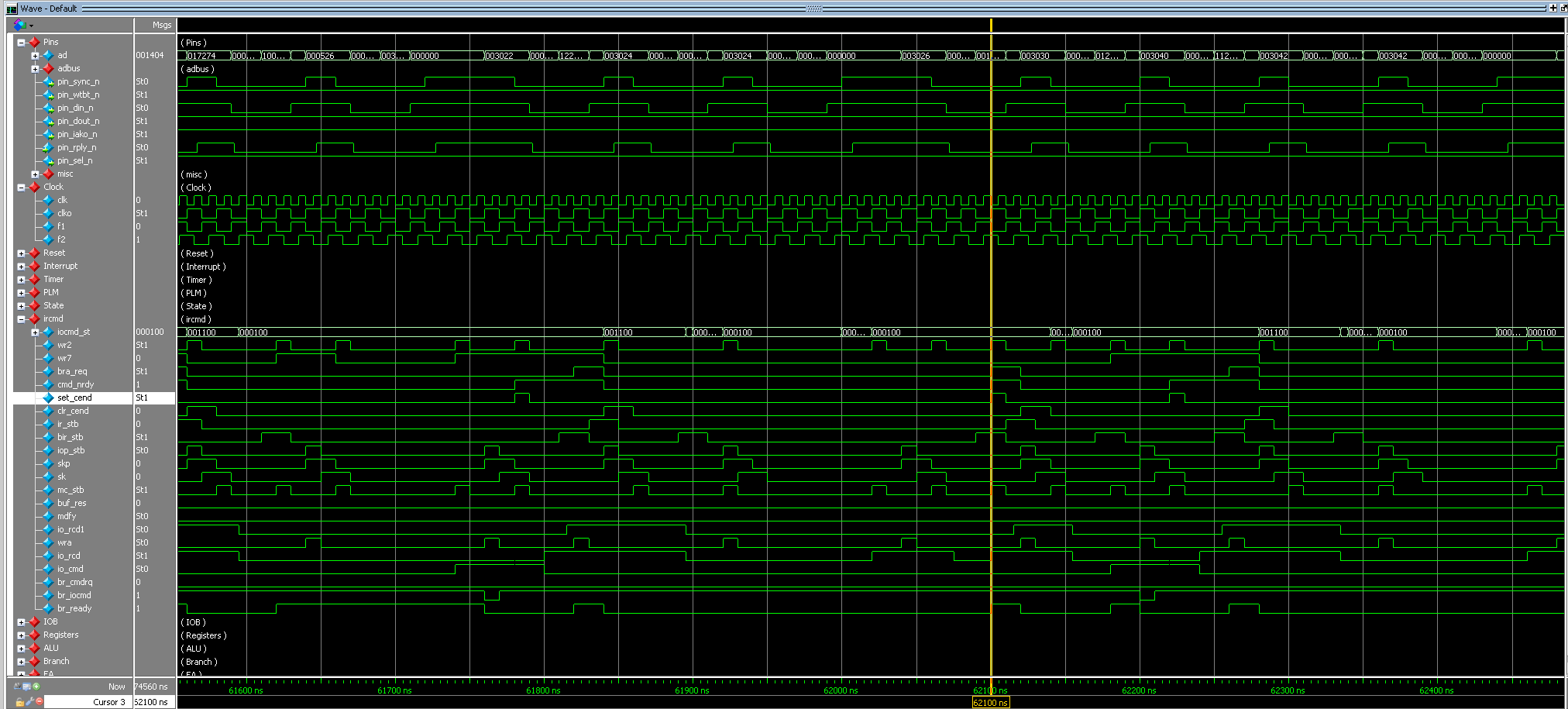Select the pin_rply_n signal
1568x709 pixels.
click(x=77, y=147)
